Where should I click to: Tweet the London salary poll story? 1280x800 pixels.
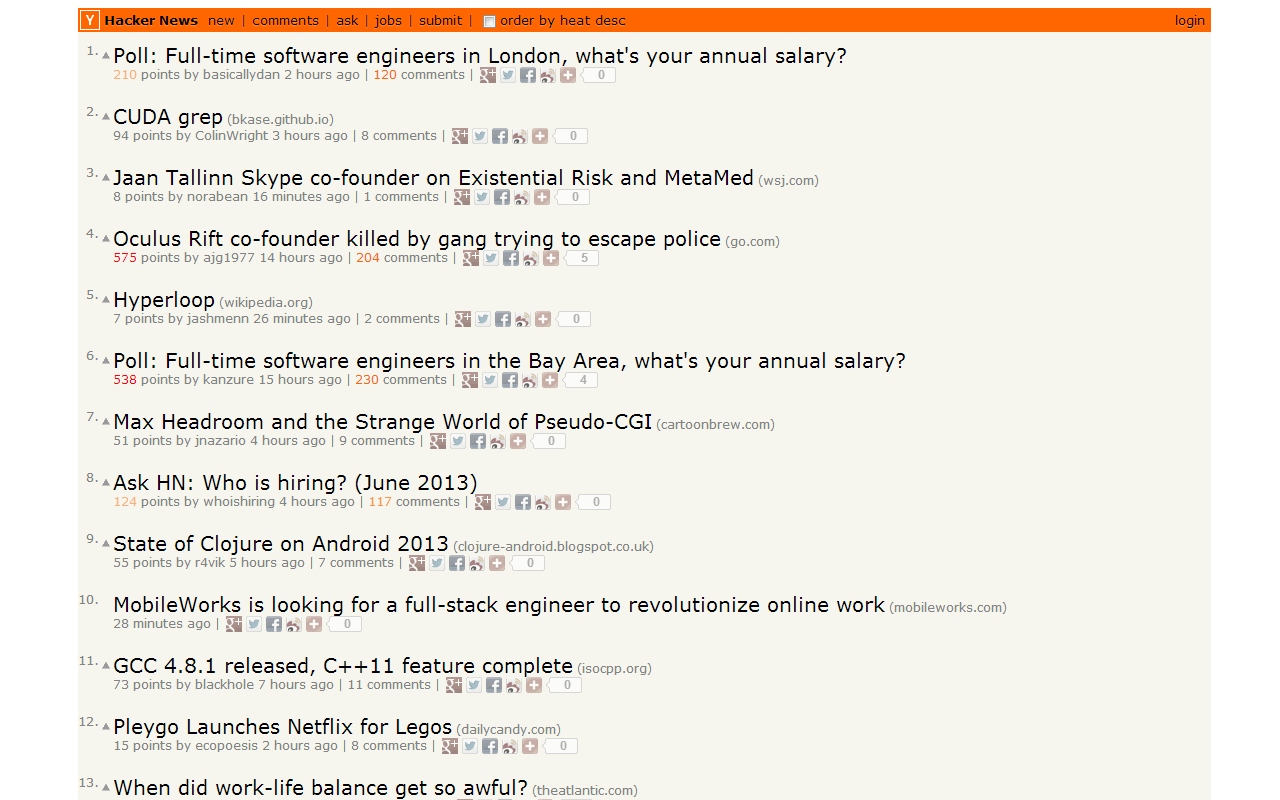[508, 75]
